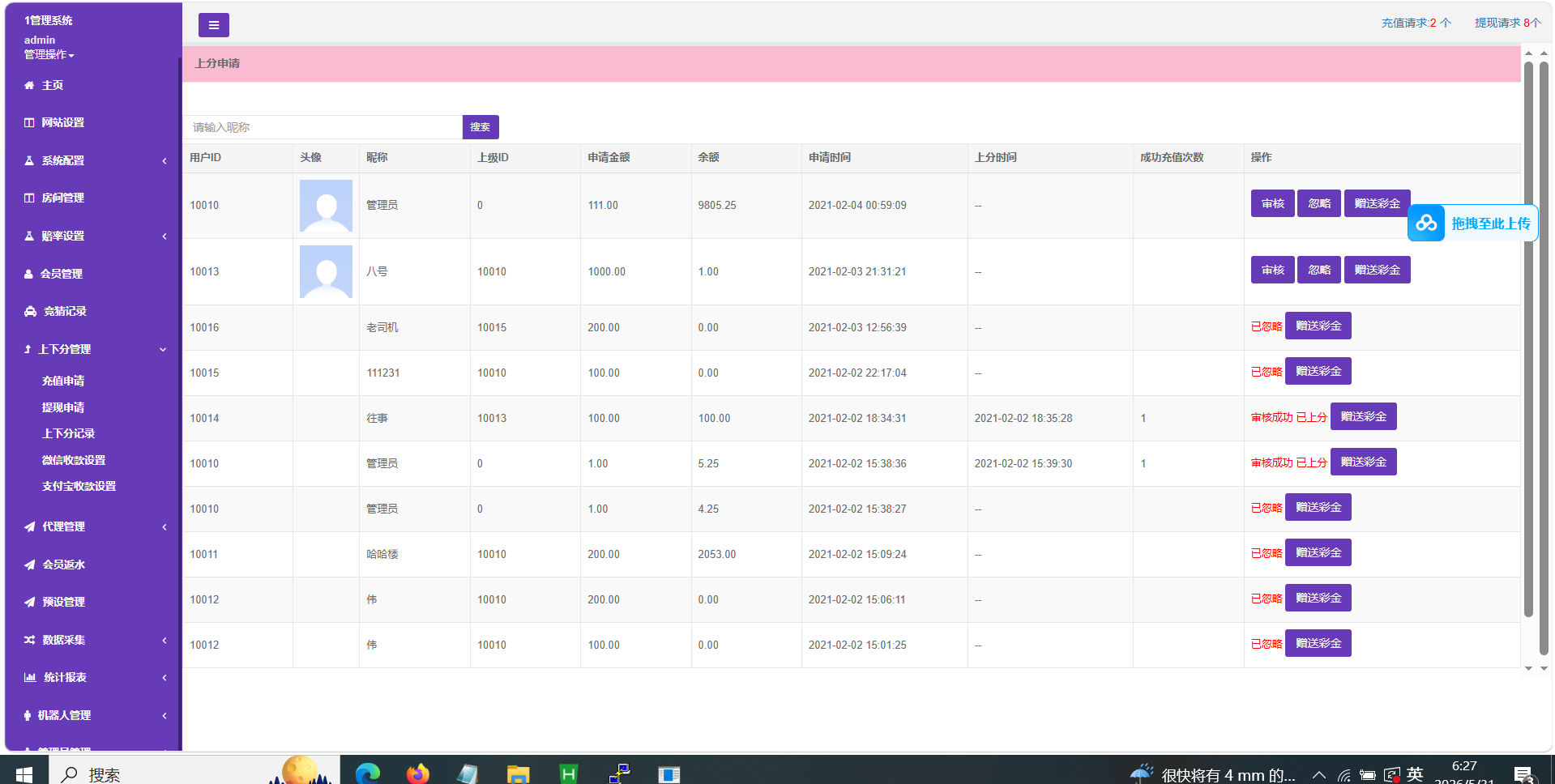The height and width of the screenshot is (784, 1555).
Task: Expand 代理管理 submenu chevron
Action: coord(164,526)
